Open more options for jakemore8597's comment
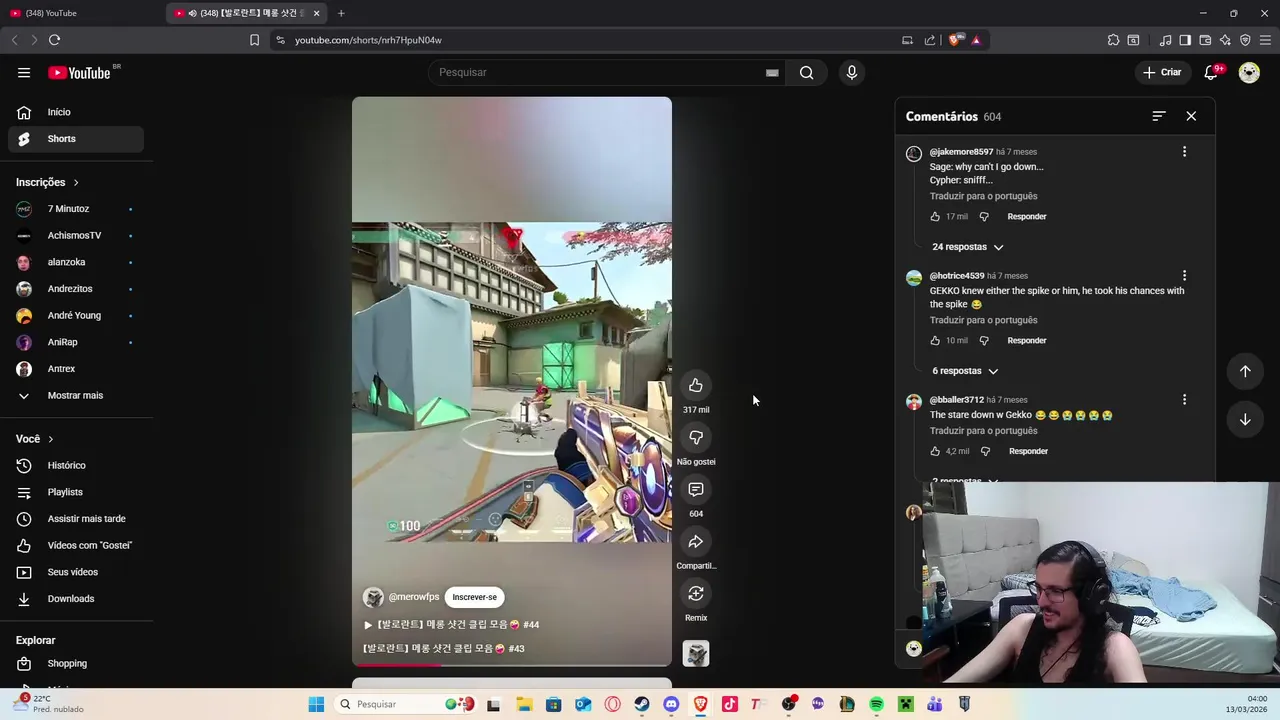The height and width of the screenshot is (720, 1280). 1184,152
